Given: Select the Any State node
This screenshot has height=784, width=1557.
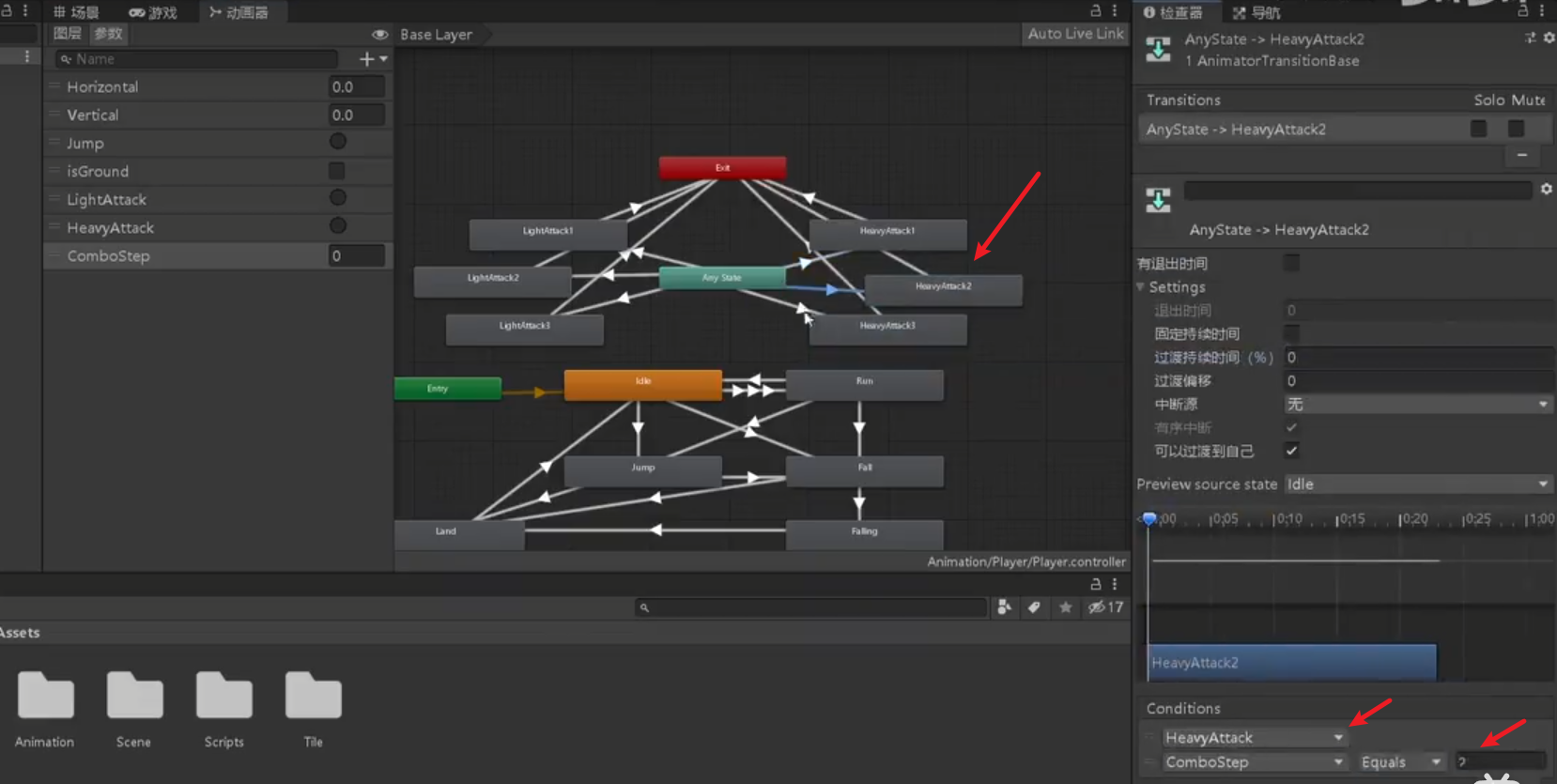Looking at the screenshot, I should point(722,278).
